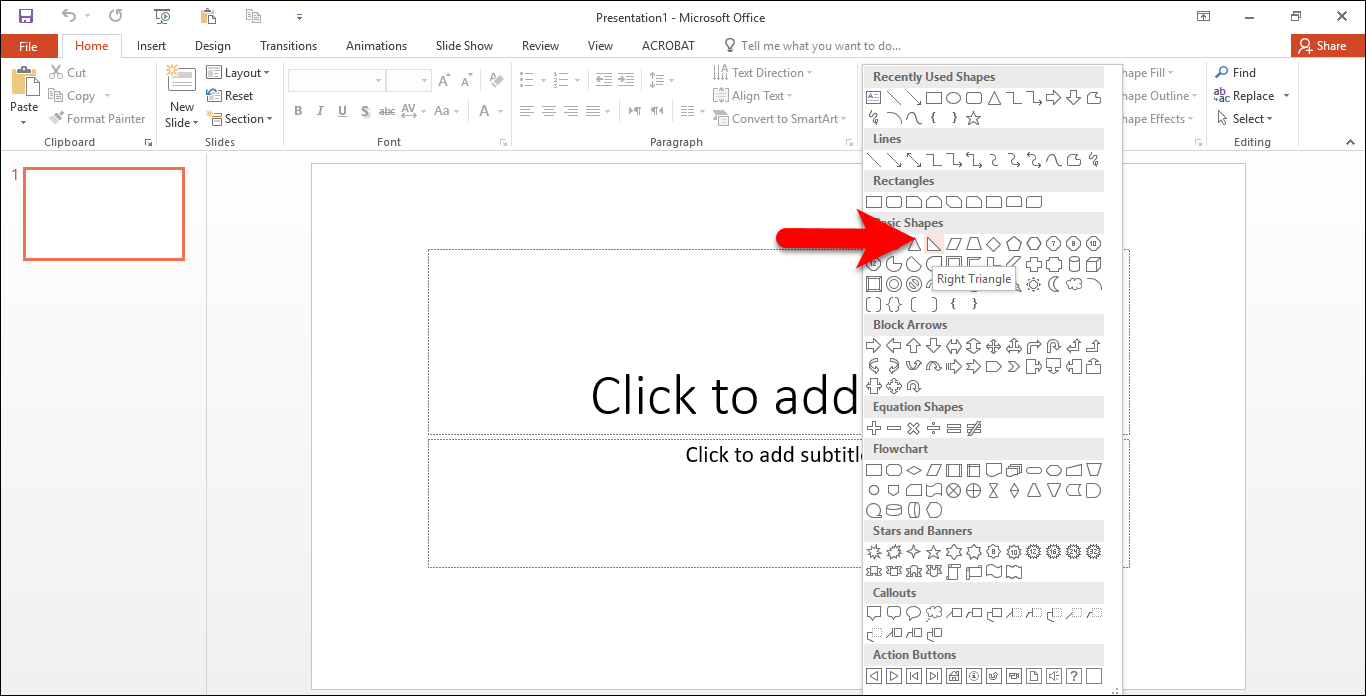Screen dimensions: 1366x696
Task: Pick the Flowchart Process rectangle
Action: pyautogui.click(x=874, y=470)
